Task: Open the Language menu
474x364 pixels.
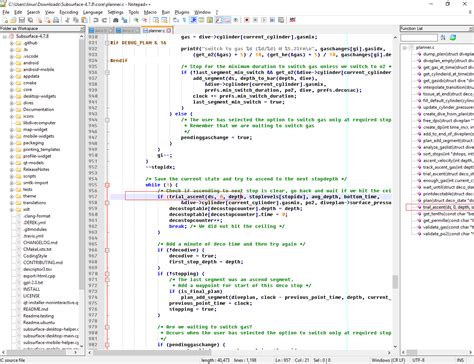Action: point(93,12)
